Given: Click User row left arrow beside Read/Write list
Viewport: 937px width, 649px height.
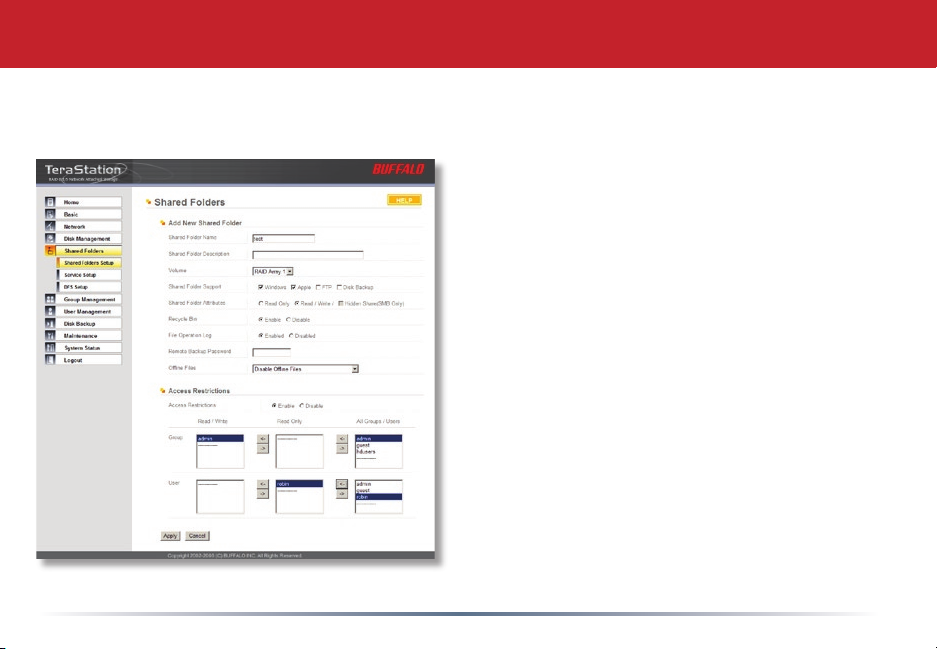Looking at the screenshot, I should click(262, 484).
